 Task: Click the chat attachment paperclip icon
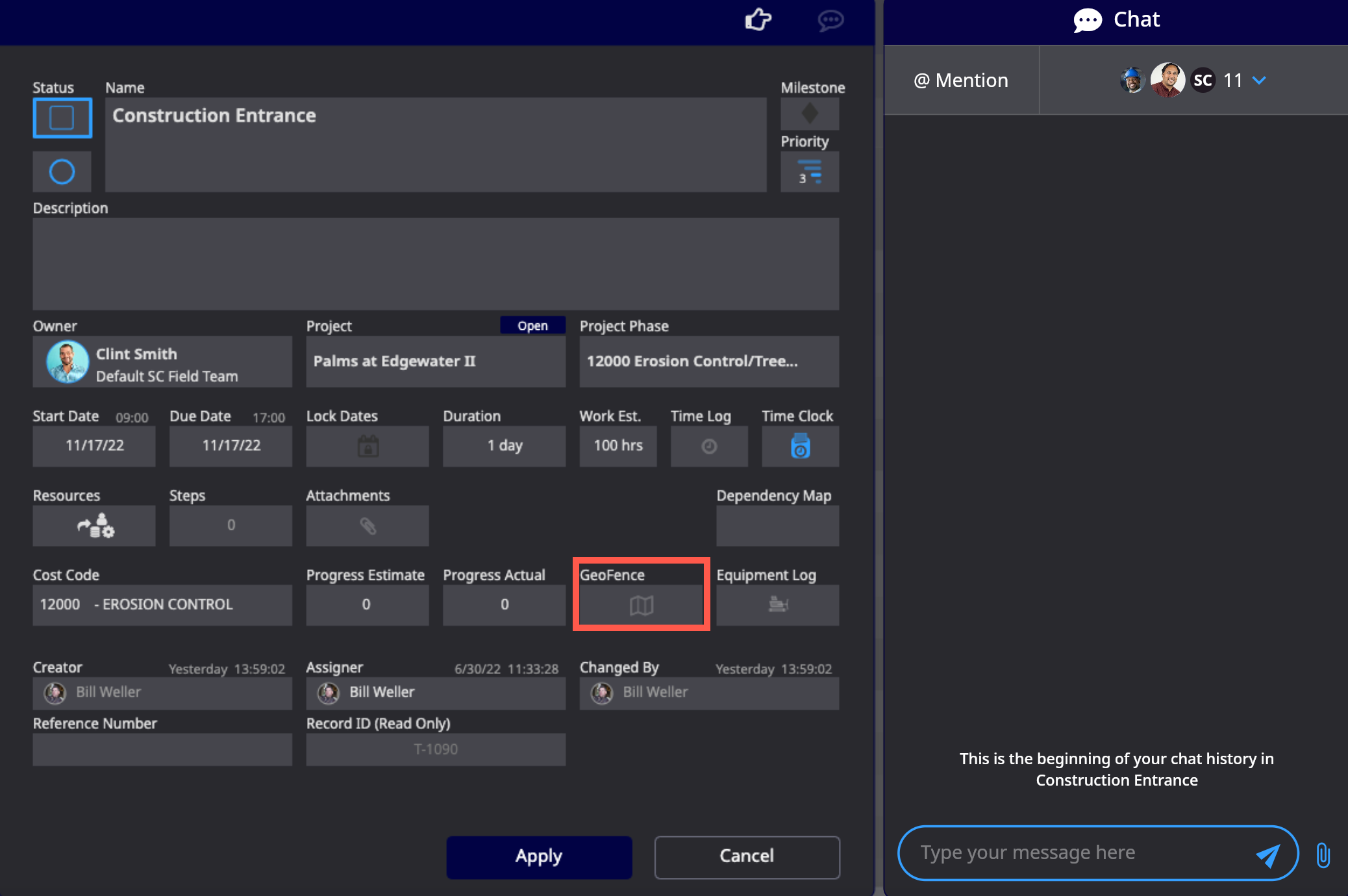tap(1323, 855)
